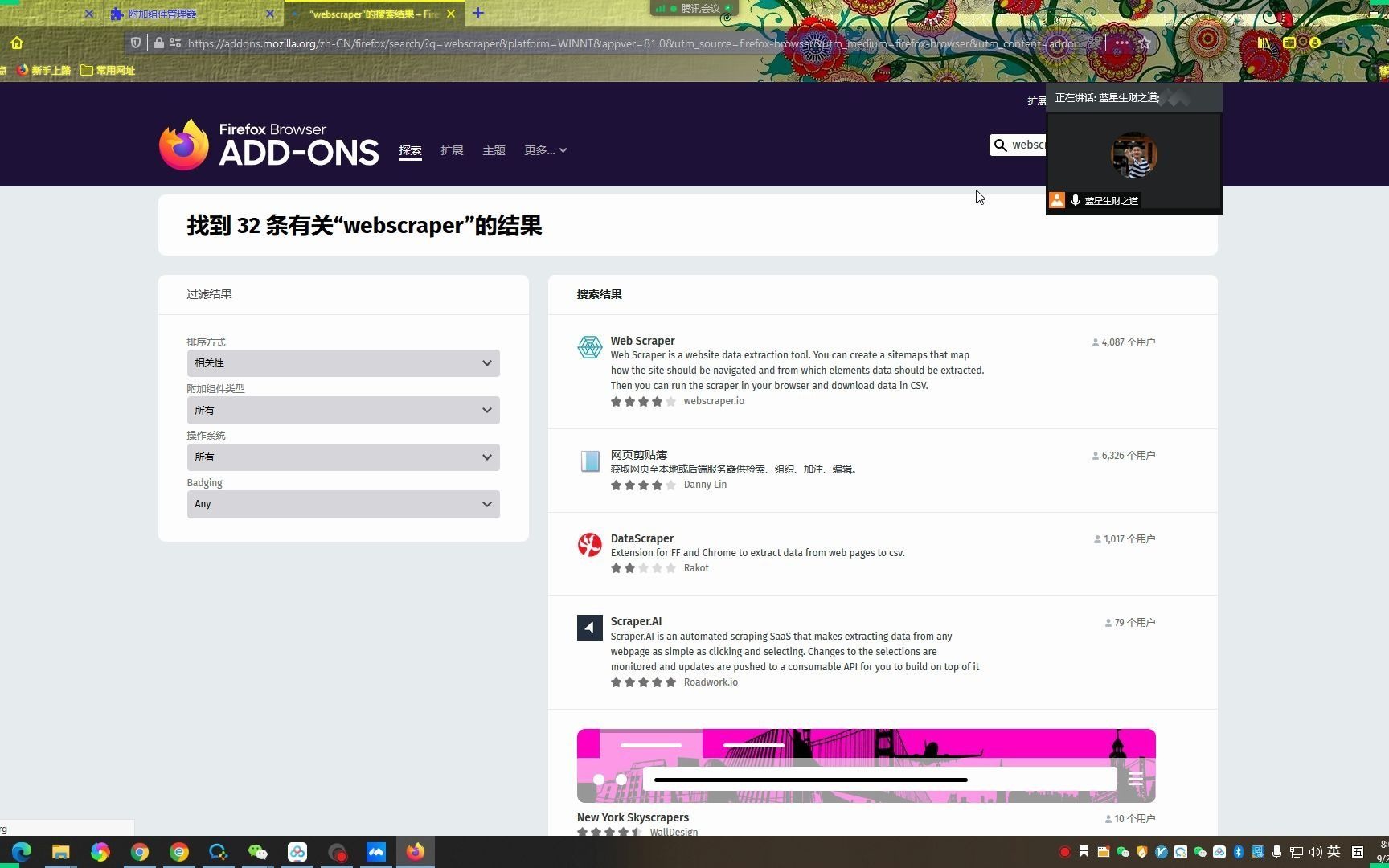This screenshot has height=868, width=1389.
Task: Open the page actions three-dot menu
Action: point(1121,43)
